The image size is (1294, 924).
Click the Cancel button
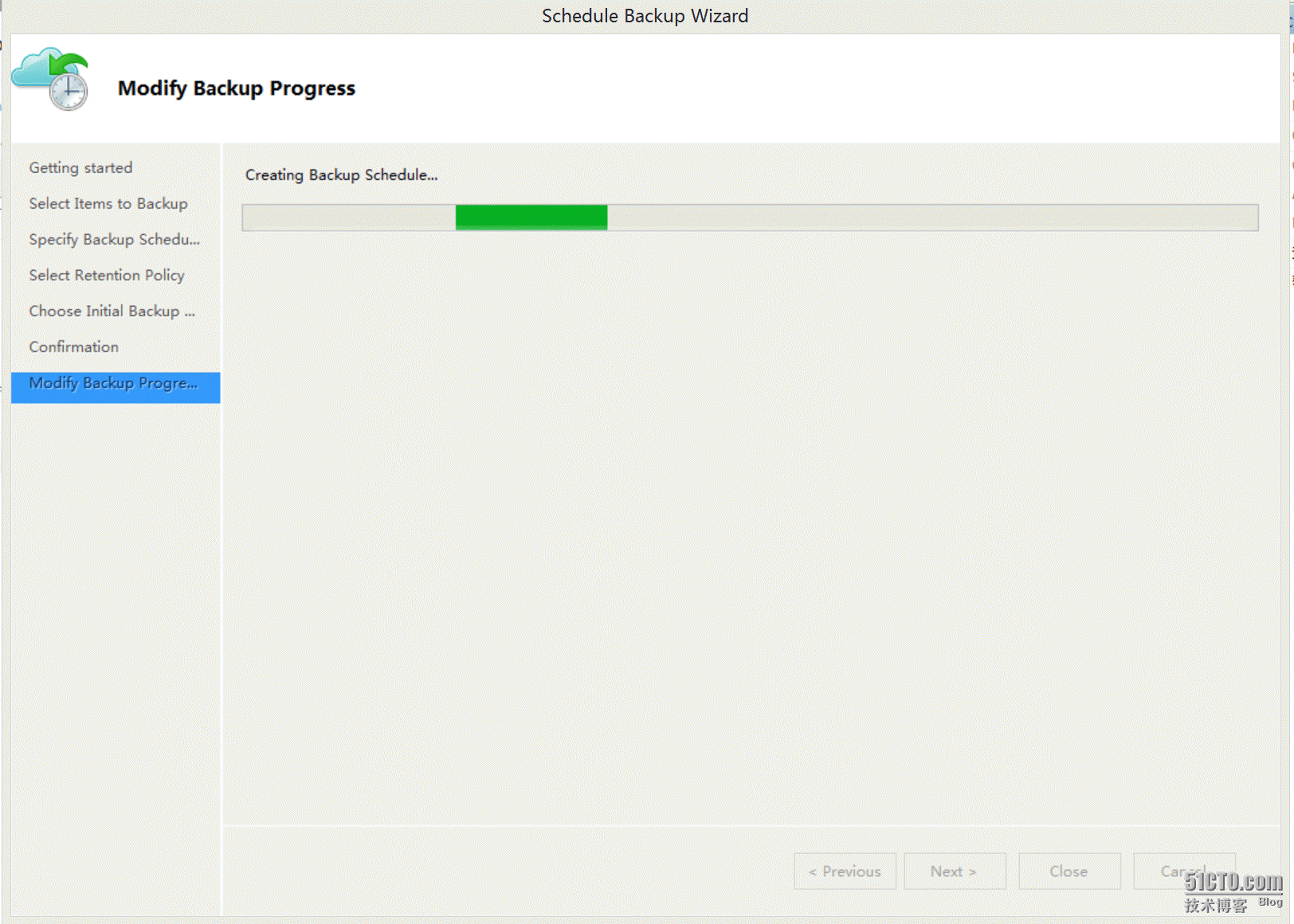point(1184,871)
